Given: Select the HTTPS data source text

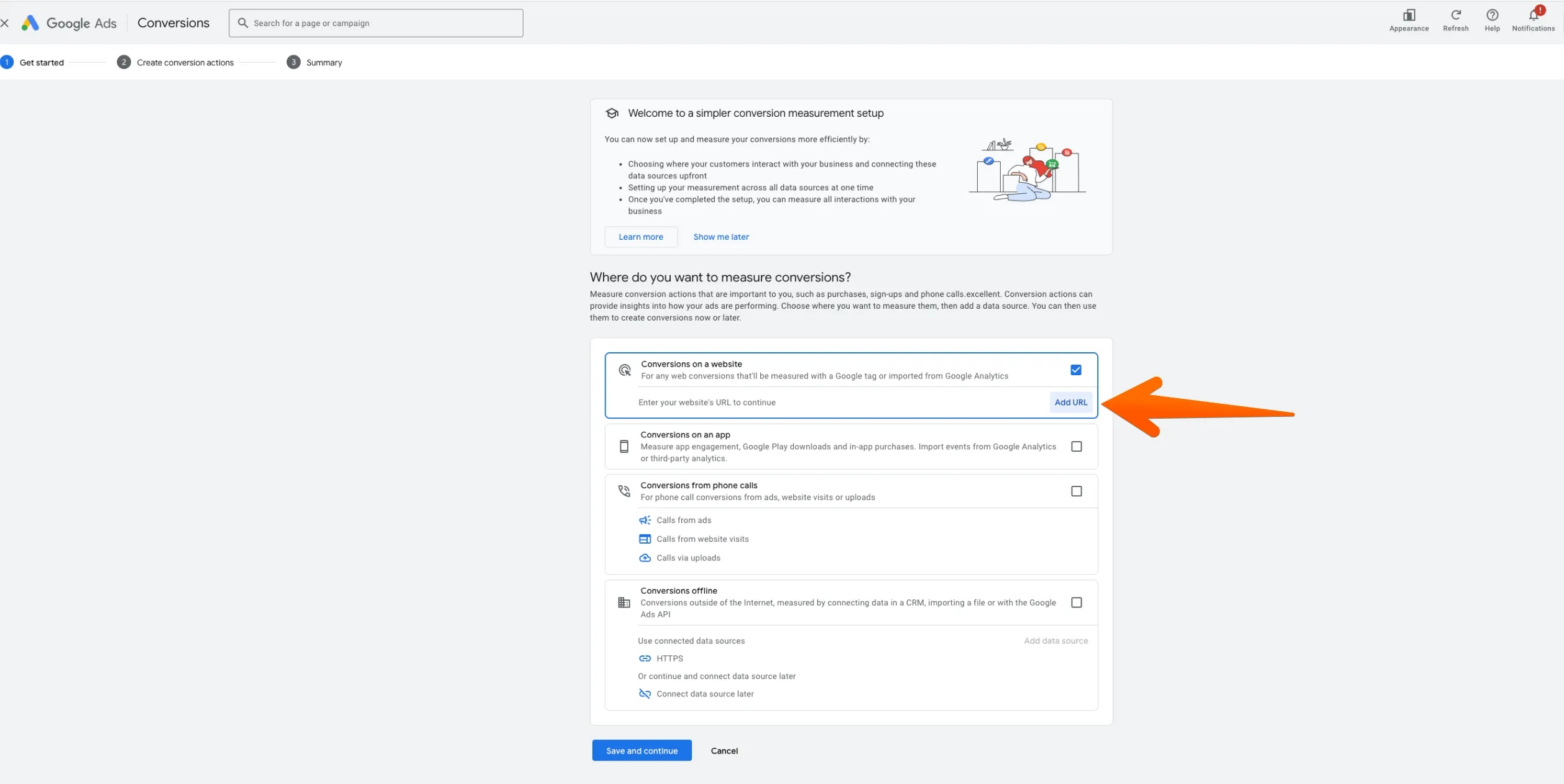Looking at the screenshot, I should [669, 659].
